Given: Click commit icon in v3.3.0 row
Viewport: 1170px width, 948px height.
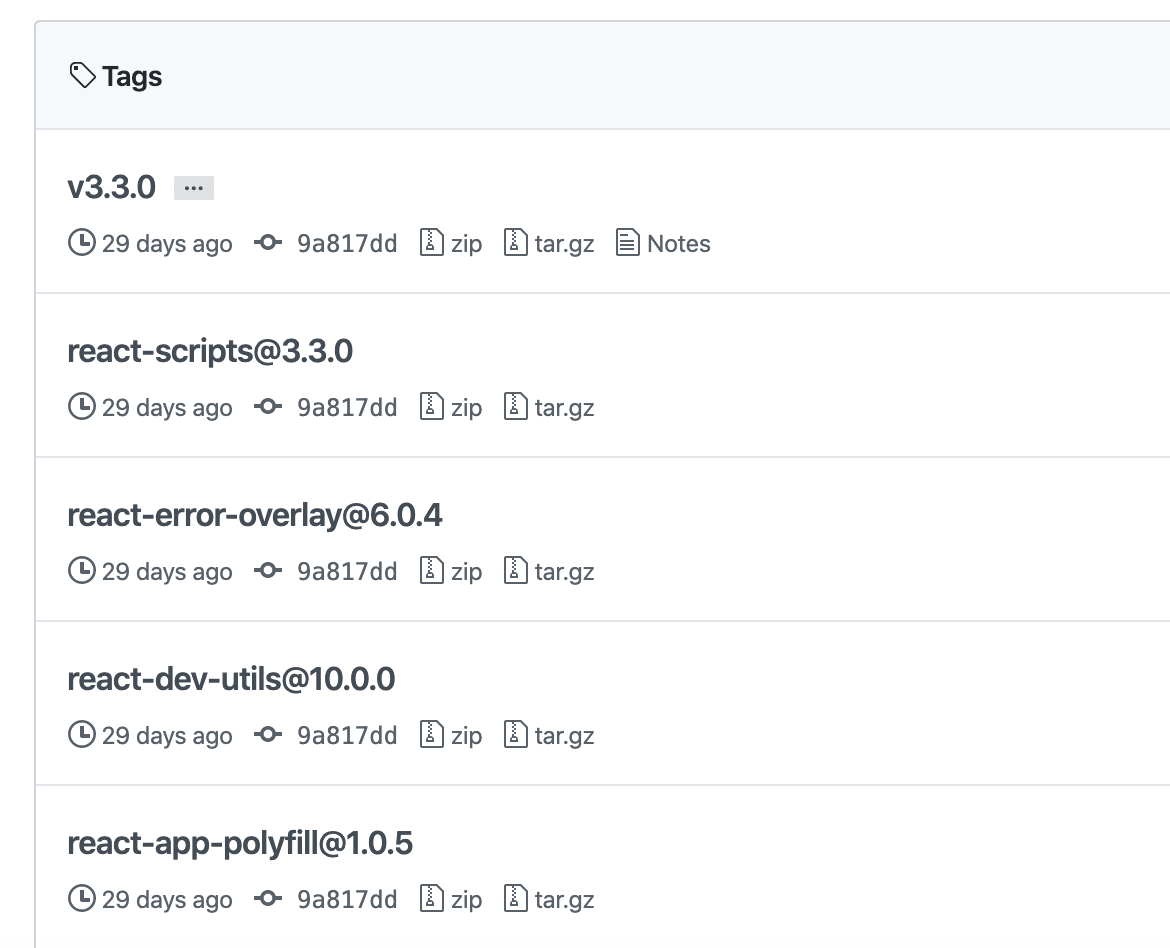Looking at the screenshot, I should pyautogui.click(x=268, y=243).
